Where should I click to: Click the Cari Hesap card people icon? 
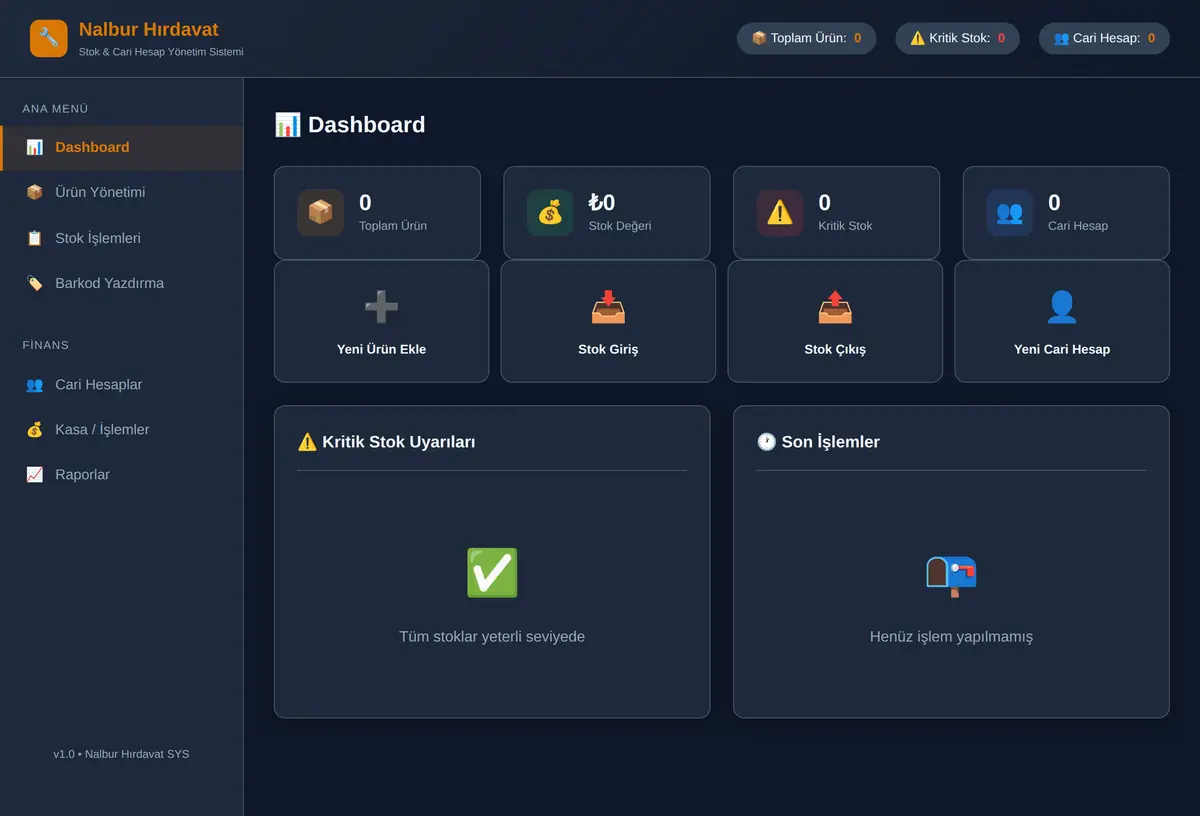coord(1009,213)
